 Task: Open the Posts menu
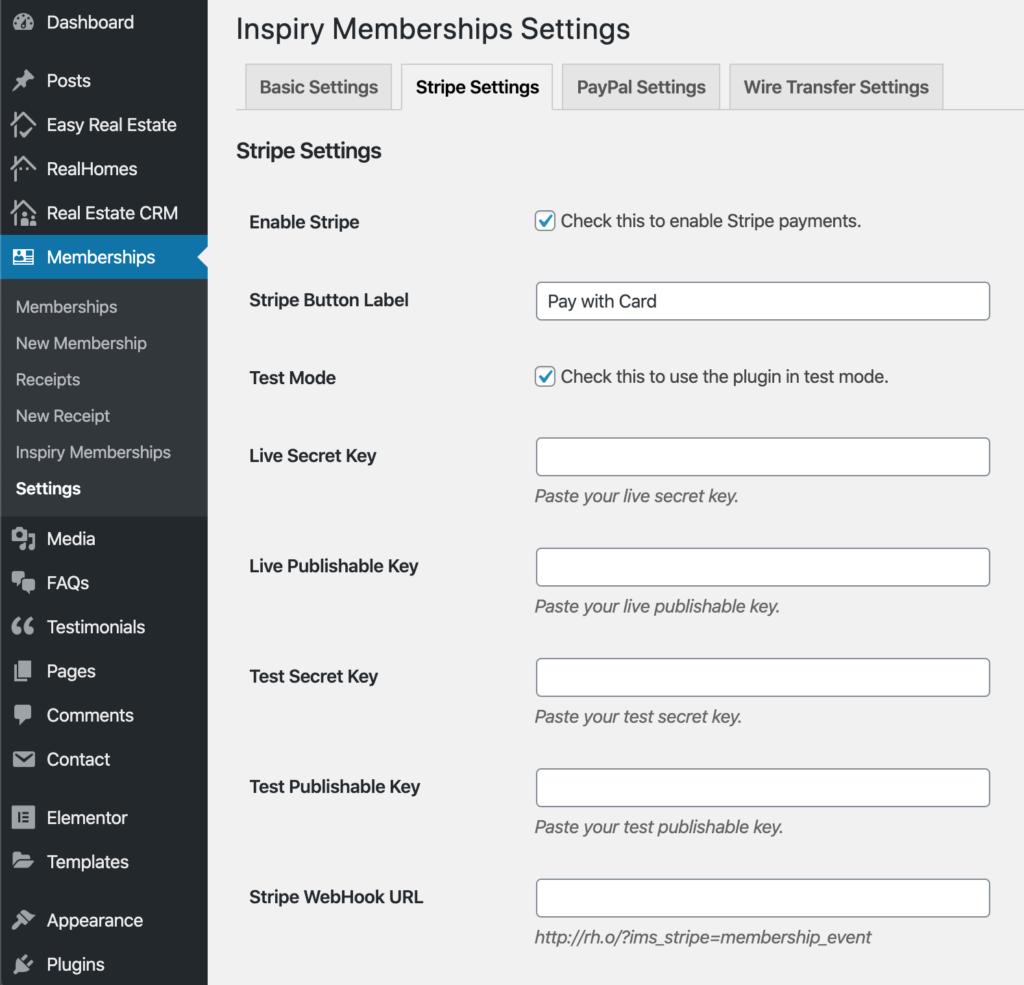coord(104,80)
